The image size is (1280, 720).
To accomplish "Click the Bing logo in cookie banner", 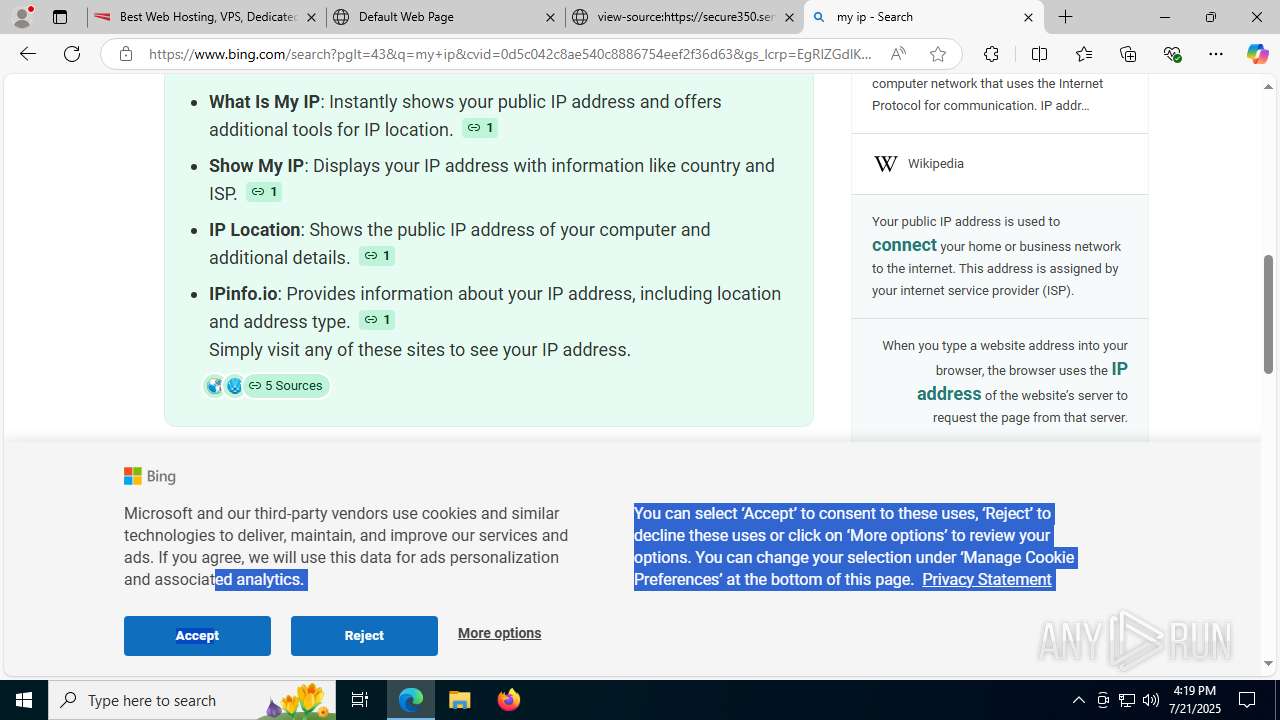I will tap(150, 476).
